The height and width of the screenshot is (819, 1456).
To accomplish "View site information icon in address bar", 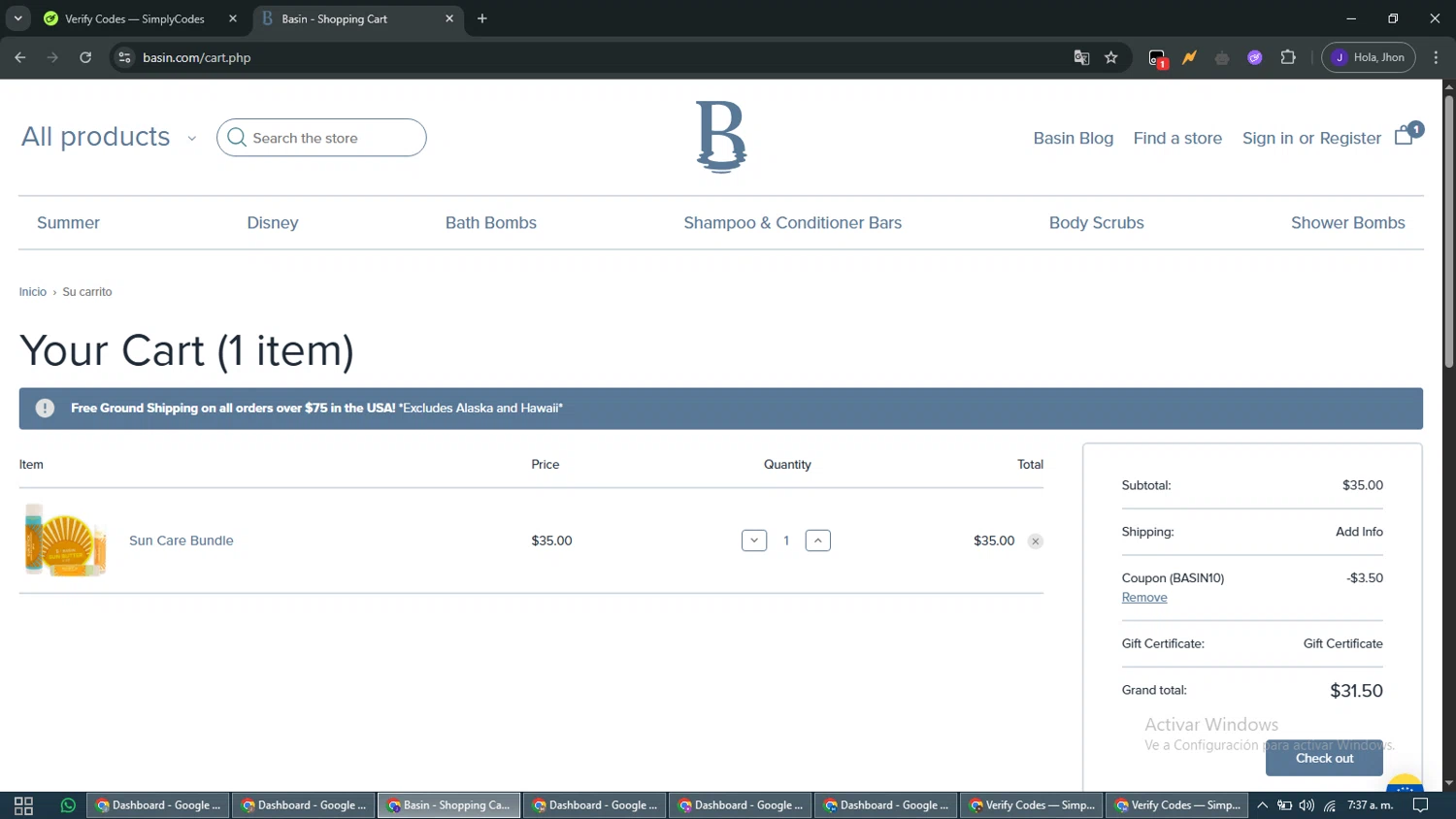I will [124, 57].
